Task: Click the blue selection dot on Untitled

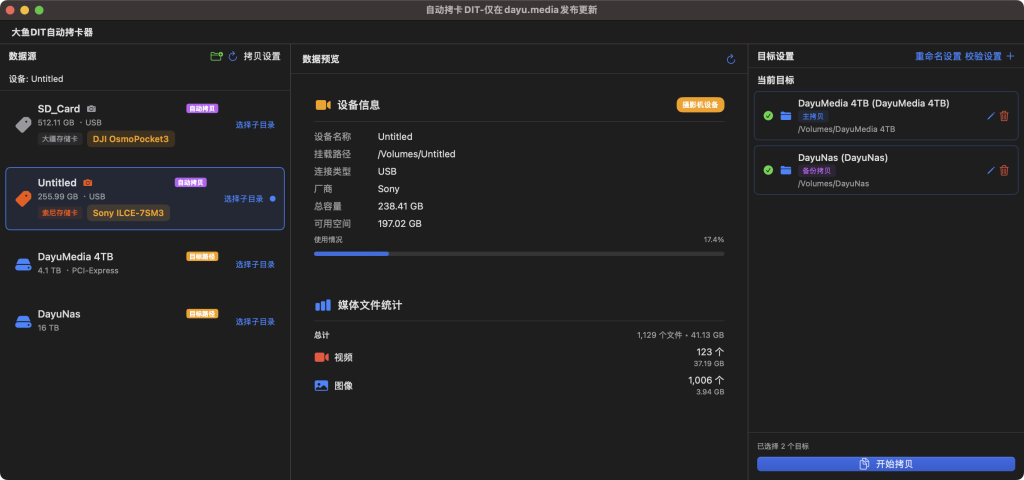Action: click(272, 199)
